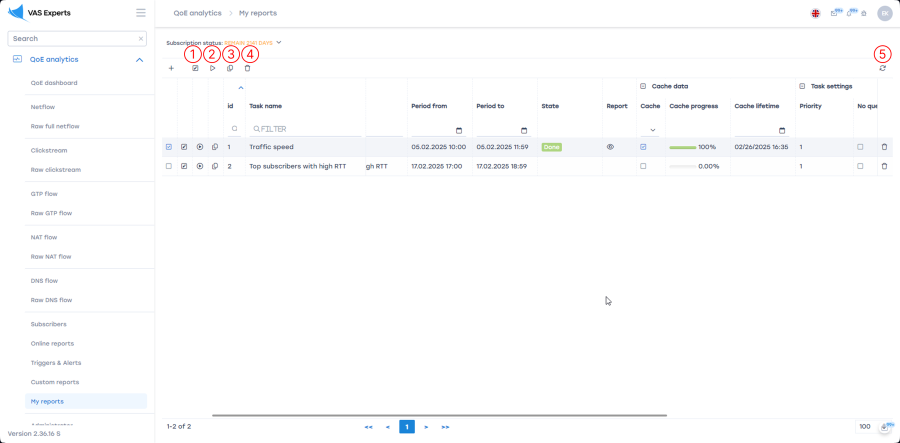View the report for Traffic speed

pos(610,147)
